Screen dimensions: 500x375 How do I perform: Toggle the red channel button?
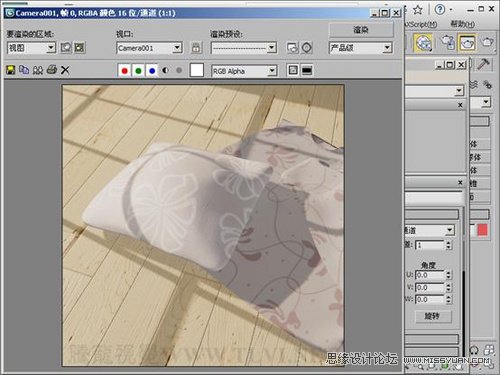pyautogui.click(x=125, y=70)
